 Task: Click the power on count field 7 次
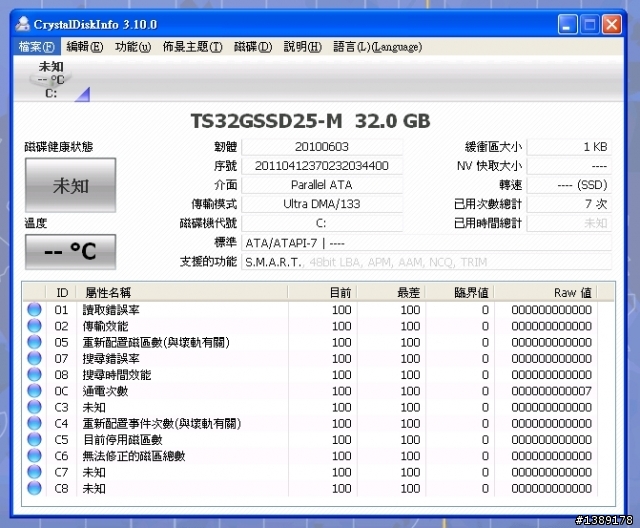pos(569,204)
